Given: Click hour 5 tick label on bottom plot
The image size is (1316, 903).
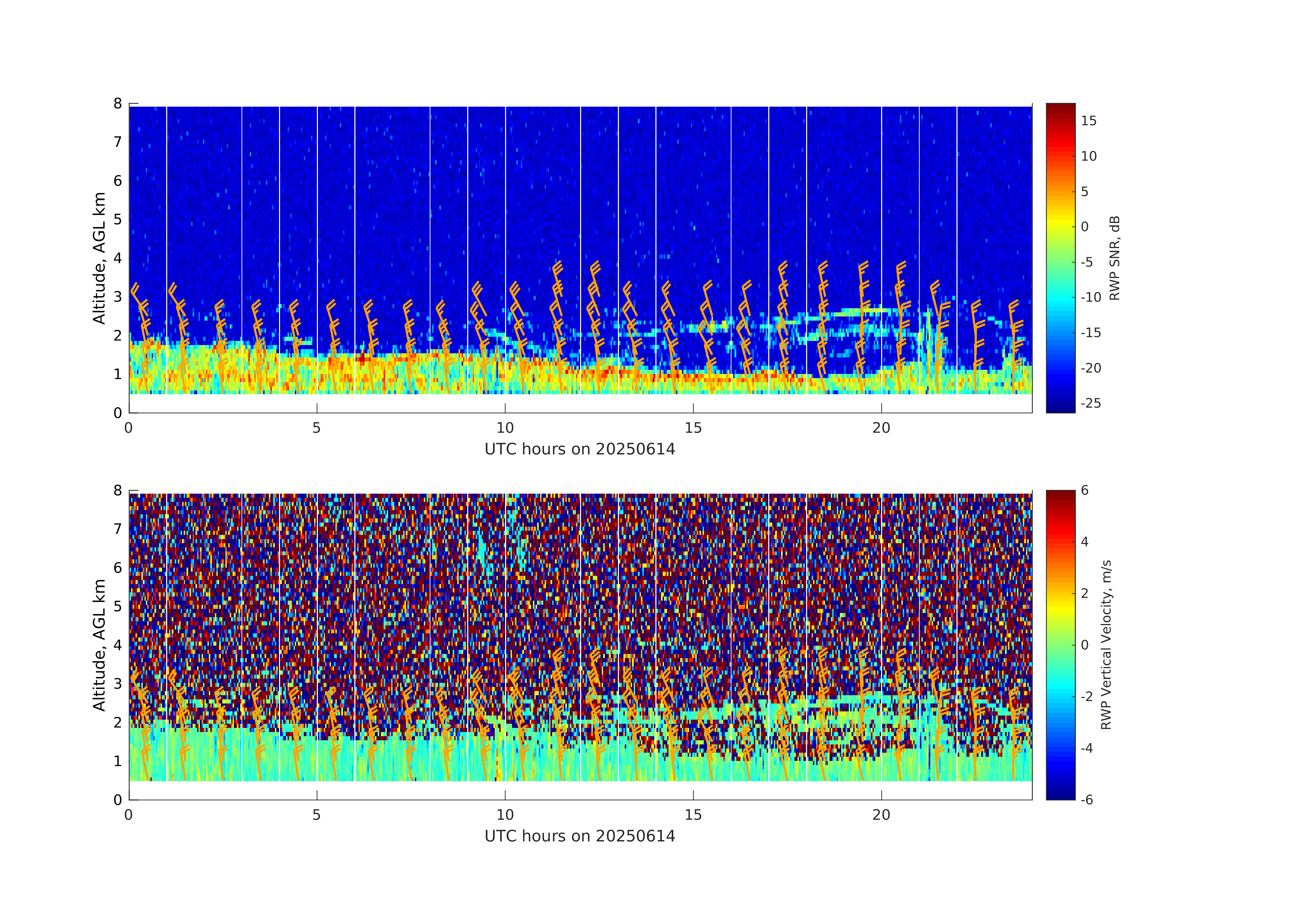Looking at the screenshot, I should pyautogui.click(x=317, y=815).
